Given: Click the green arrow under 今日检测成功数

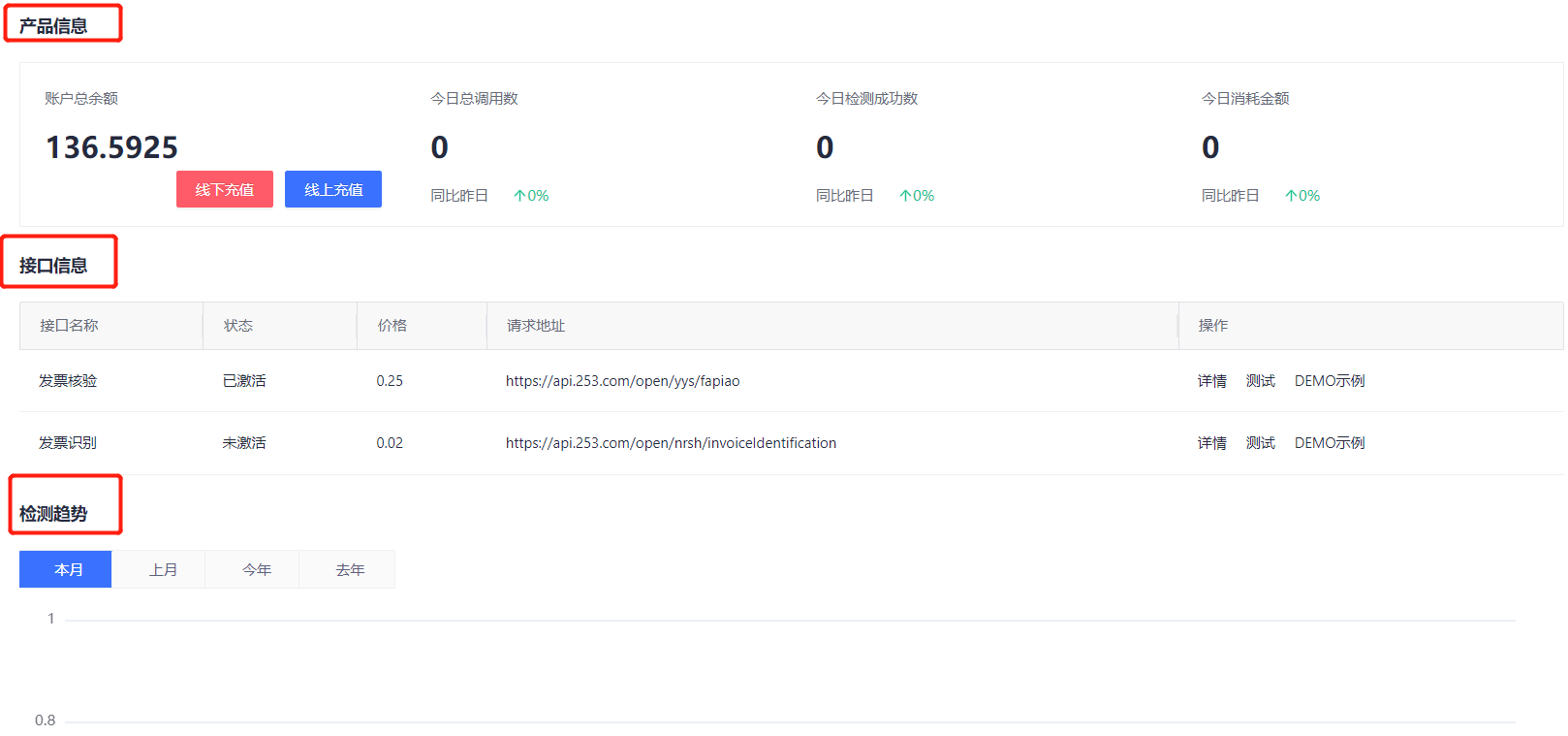Looking at the screenshot, I should click(905, 196).
